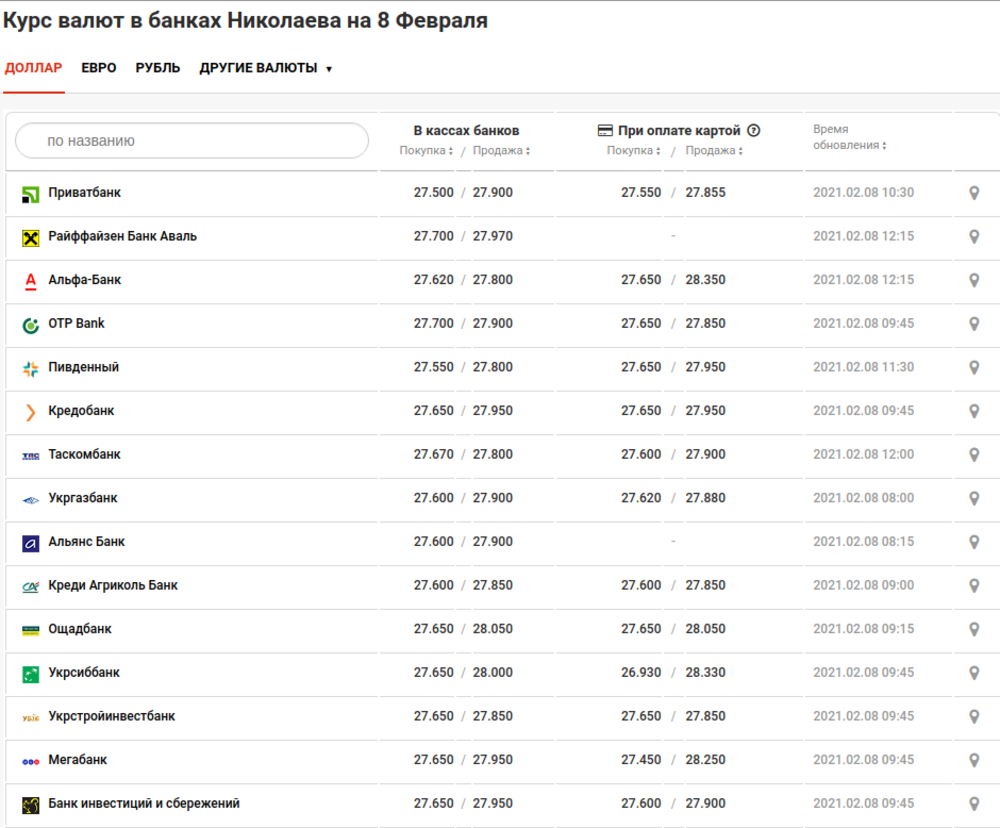Screen dimensions: 1000x828
Task: Open the Ощадбанк link
Action: tap(80, 629)
